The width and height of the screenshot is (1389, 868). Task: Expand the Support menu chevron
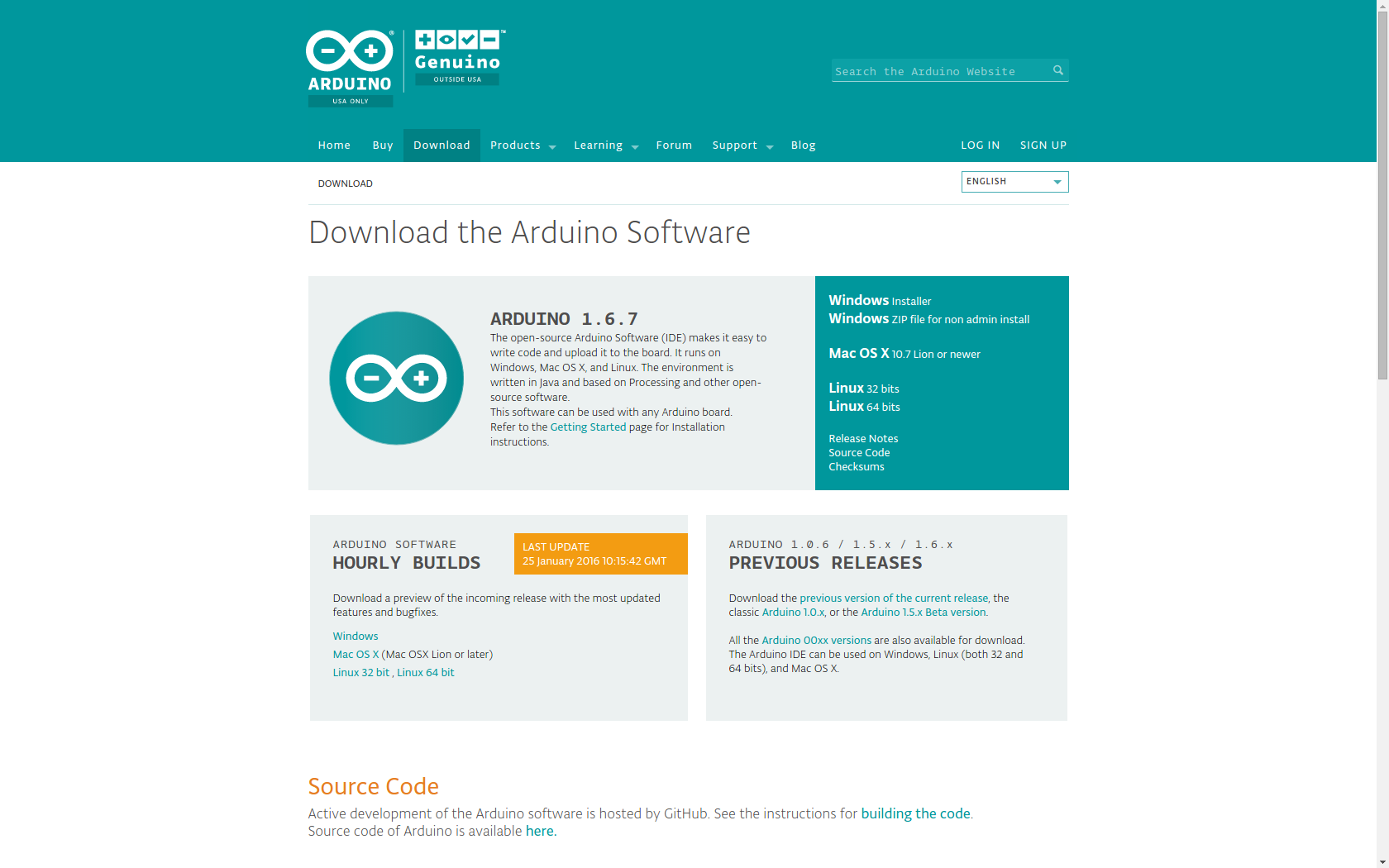tap(770, 146)
